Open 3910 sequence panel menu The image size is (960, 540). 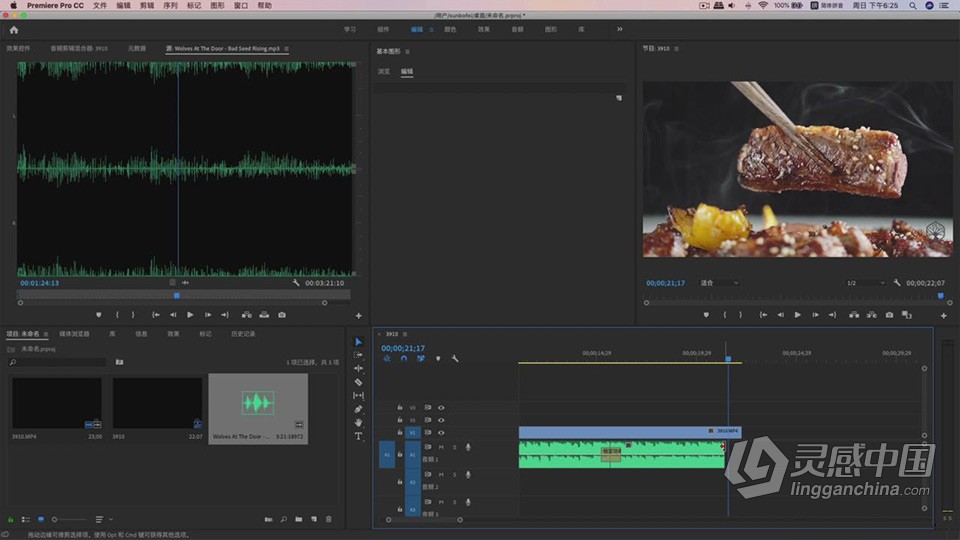[x=405, y=334]
